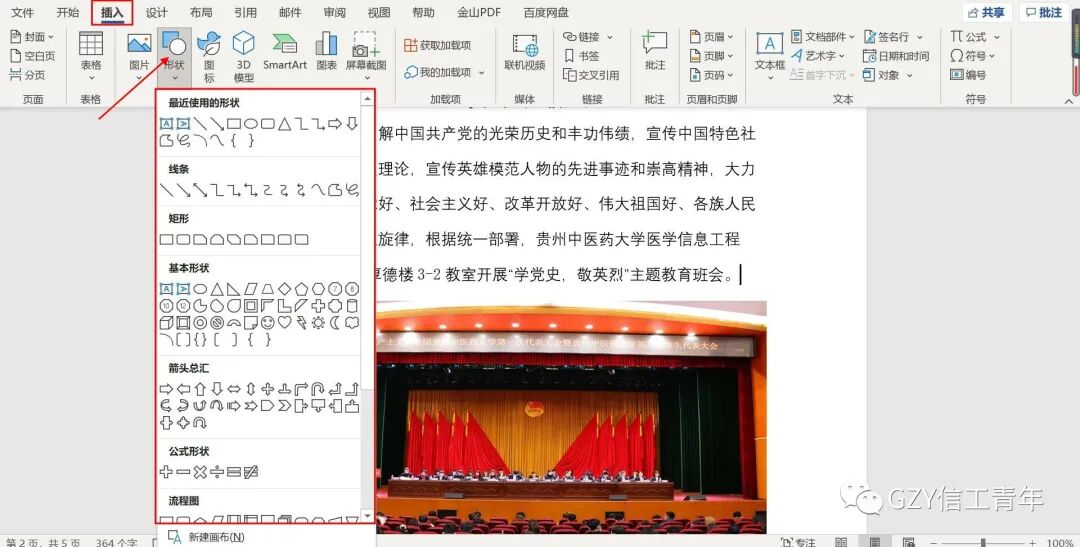The width and height of the screenshot is (1080, 547).
Task: Click the 批注 button beside 共享
Action: pyautogui.click(x=1043, y=12)
